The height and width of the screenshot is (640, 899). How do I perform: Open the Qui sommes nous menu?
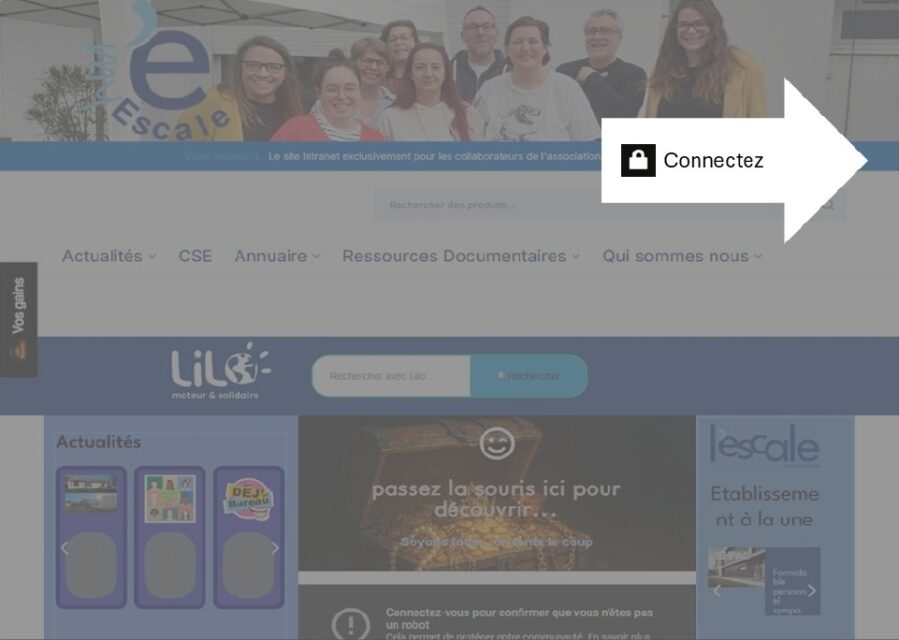click(x=682, y=256)
